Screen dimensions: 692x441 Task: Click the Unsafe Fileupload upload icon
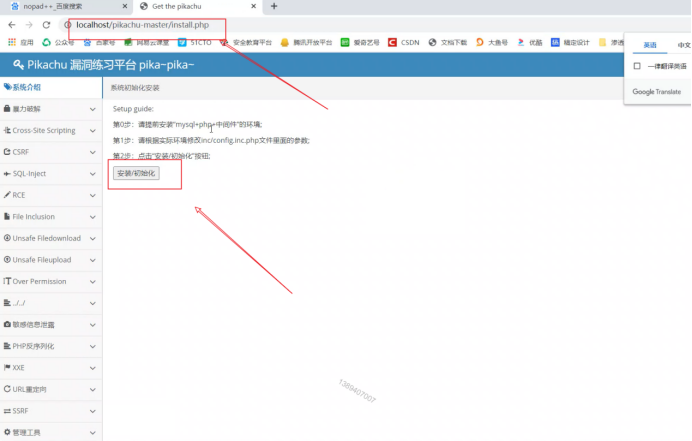7,260
